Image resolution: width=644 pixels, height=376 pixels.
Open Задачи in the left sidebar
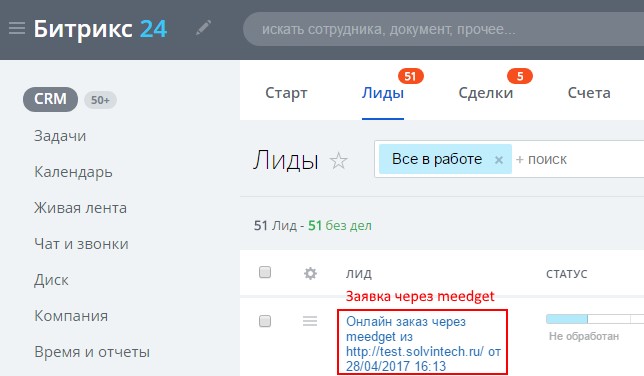coord(60,136)
